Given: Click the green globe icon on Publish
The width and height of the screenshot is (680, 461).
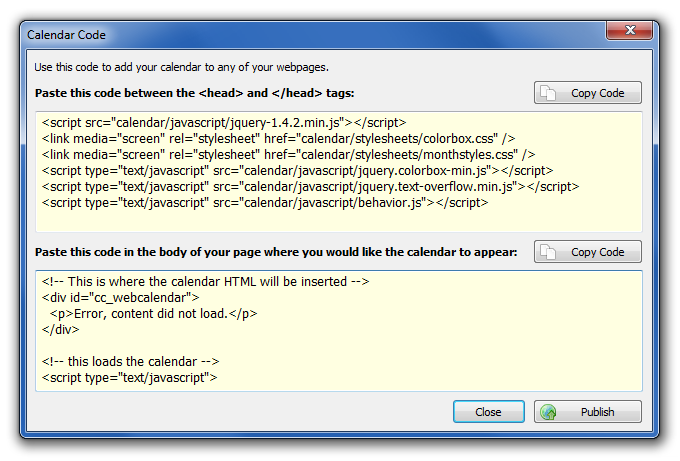Looking at the screenshot, I should coord(548,412).
